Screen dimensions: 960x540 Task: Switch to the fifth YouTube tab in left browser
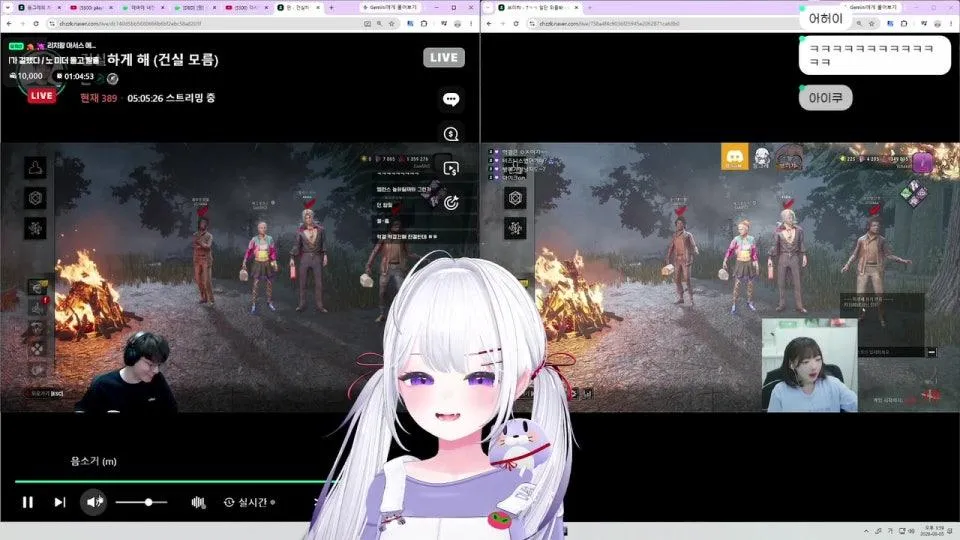[x=245, y=7]
